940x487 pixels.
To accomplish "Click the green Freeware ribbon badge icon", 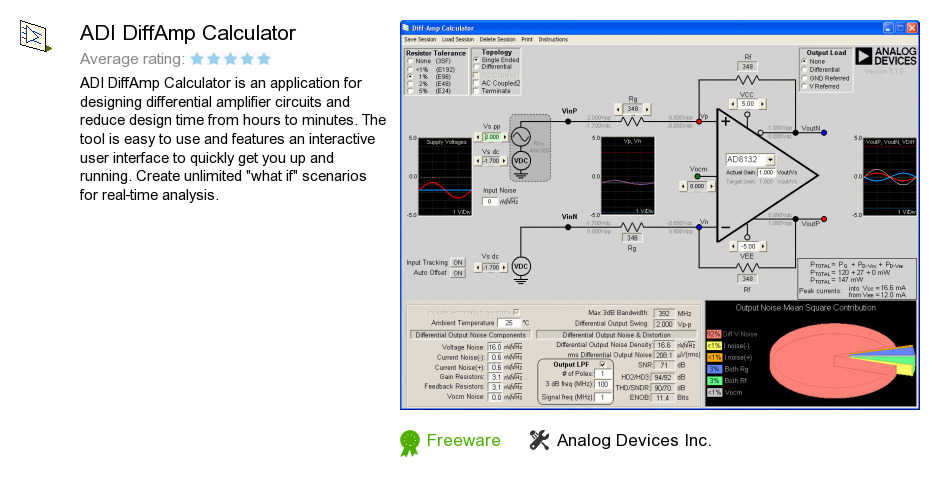I will 409,443.
